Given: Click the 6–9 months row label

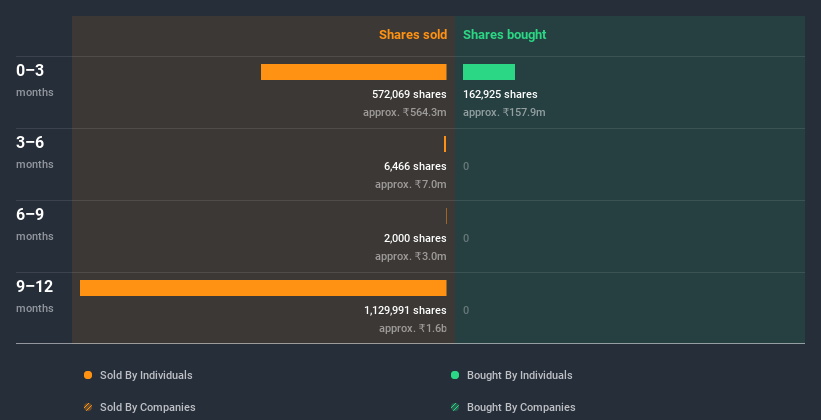Looking at the screenshot, I should tap(35, 224).
